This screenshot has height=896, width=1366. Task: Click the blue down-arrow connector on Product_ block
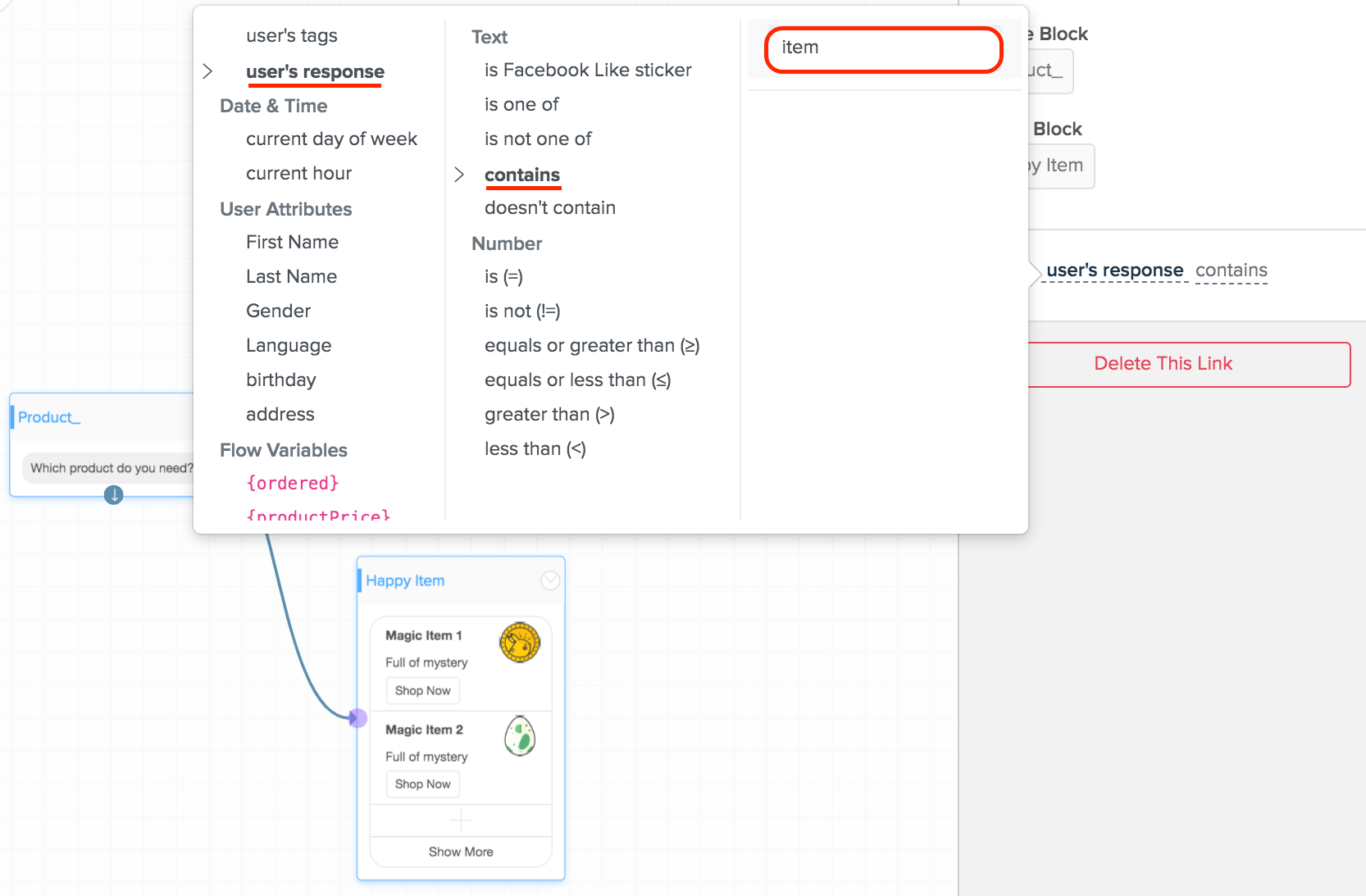[x=114, y=495]
